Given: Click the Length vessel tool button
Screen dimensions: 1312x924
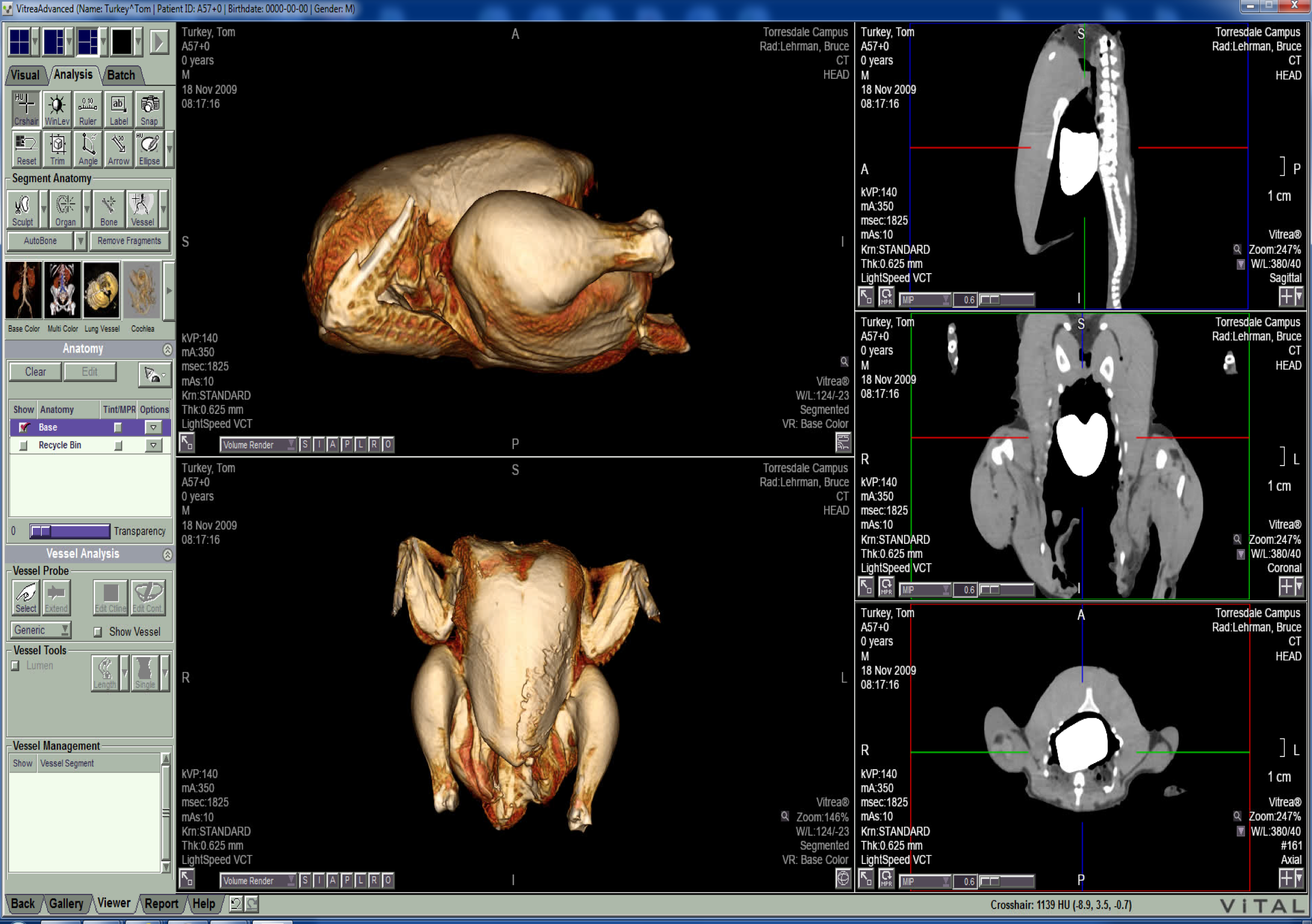Looking at the screenshot, I should coord(104,673).
